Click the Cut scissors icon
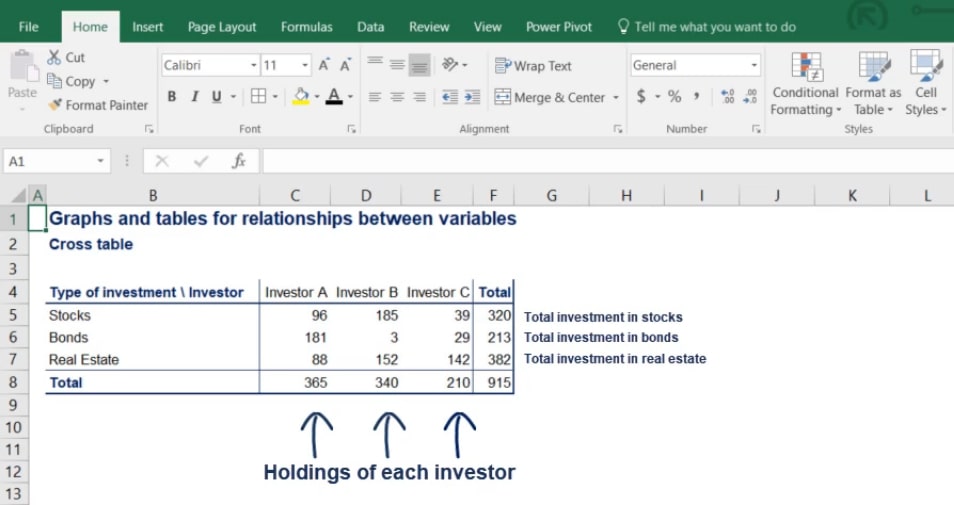This screenshot has height=505, width=954. pos(54,58)
